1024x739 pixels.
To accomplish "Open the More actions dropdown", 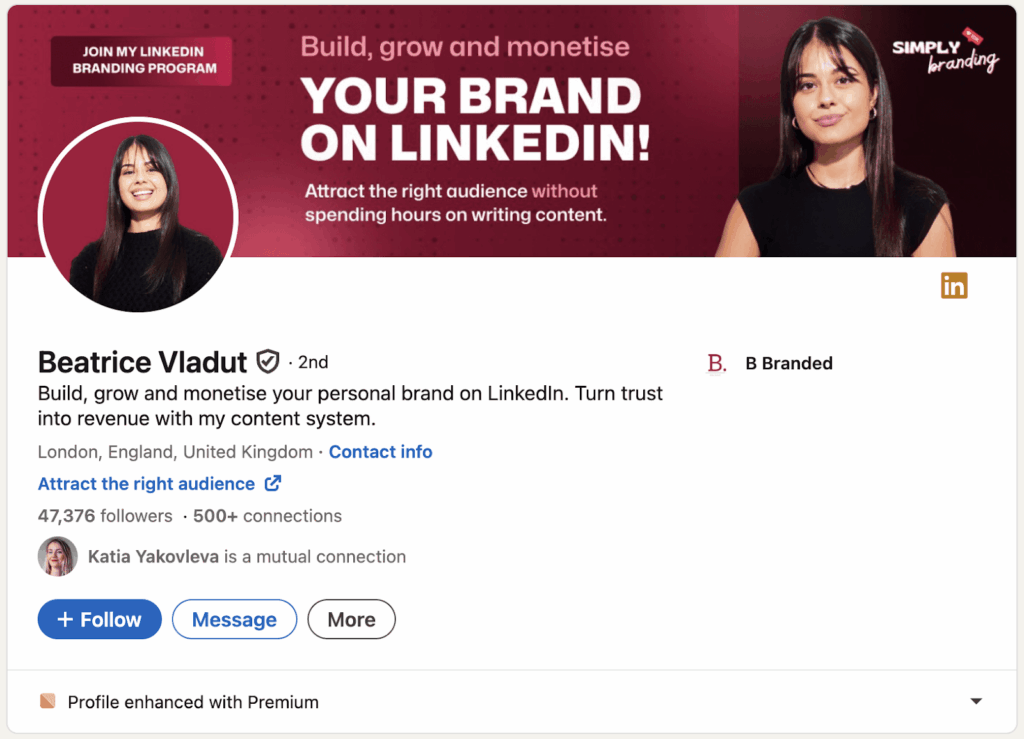I will (x=351, y=620).
